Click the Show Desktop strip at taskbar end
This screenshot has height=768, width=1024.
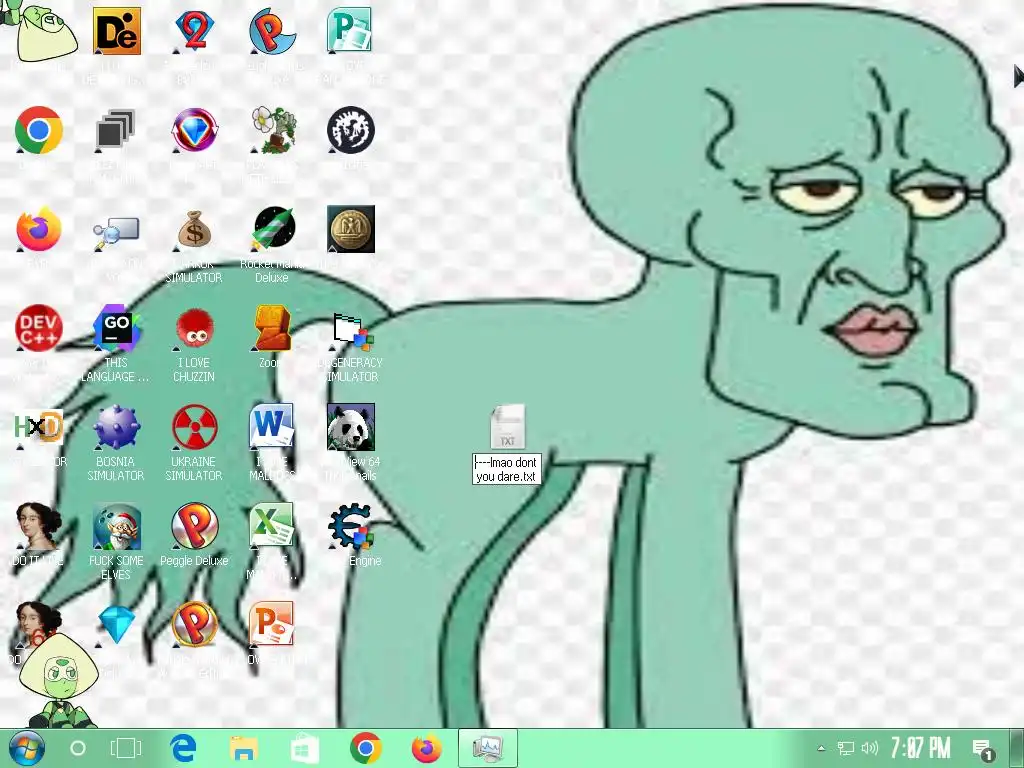[1017, 748]
